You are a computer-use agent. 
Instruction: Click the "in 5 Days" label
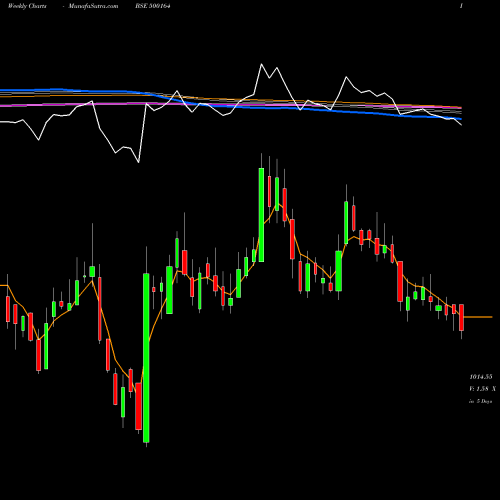point(480,401)
